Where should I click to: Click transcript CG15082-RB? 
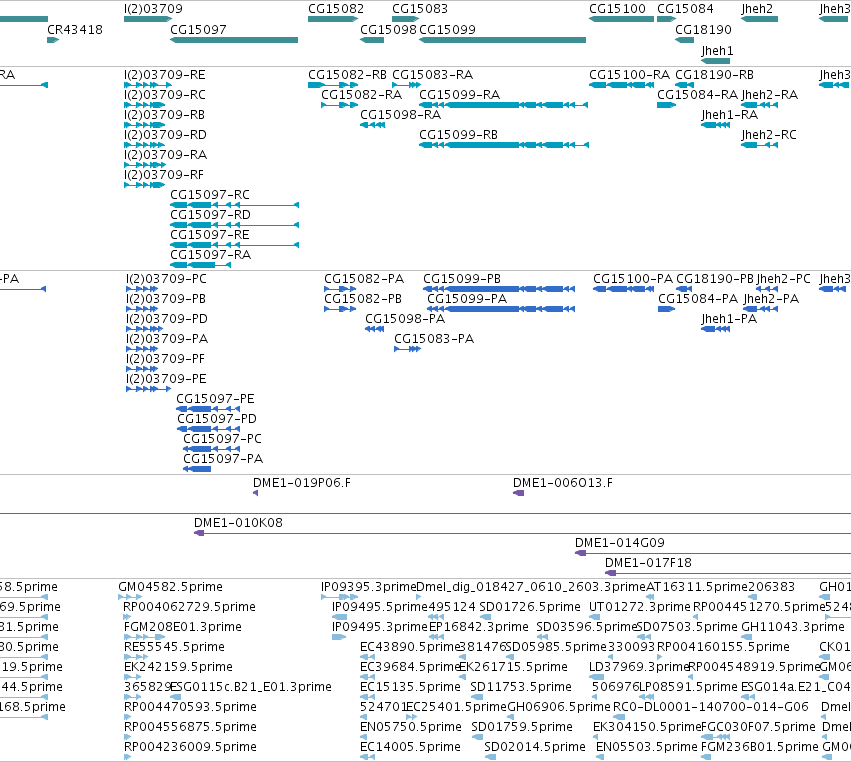pos(333,85)
